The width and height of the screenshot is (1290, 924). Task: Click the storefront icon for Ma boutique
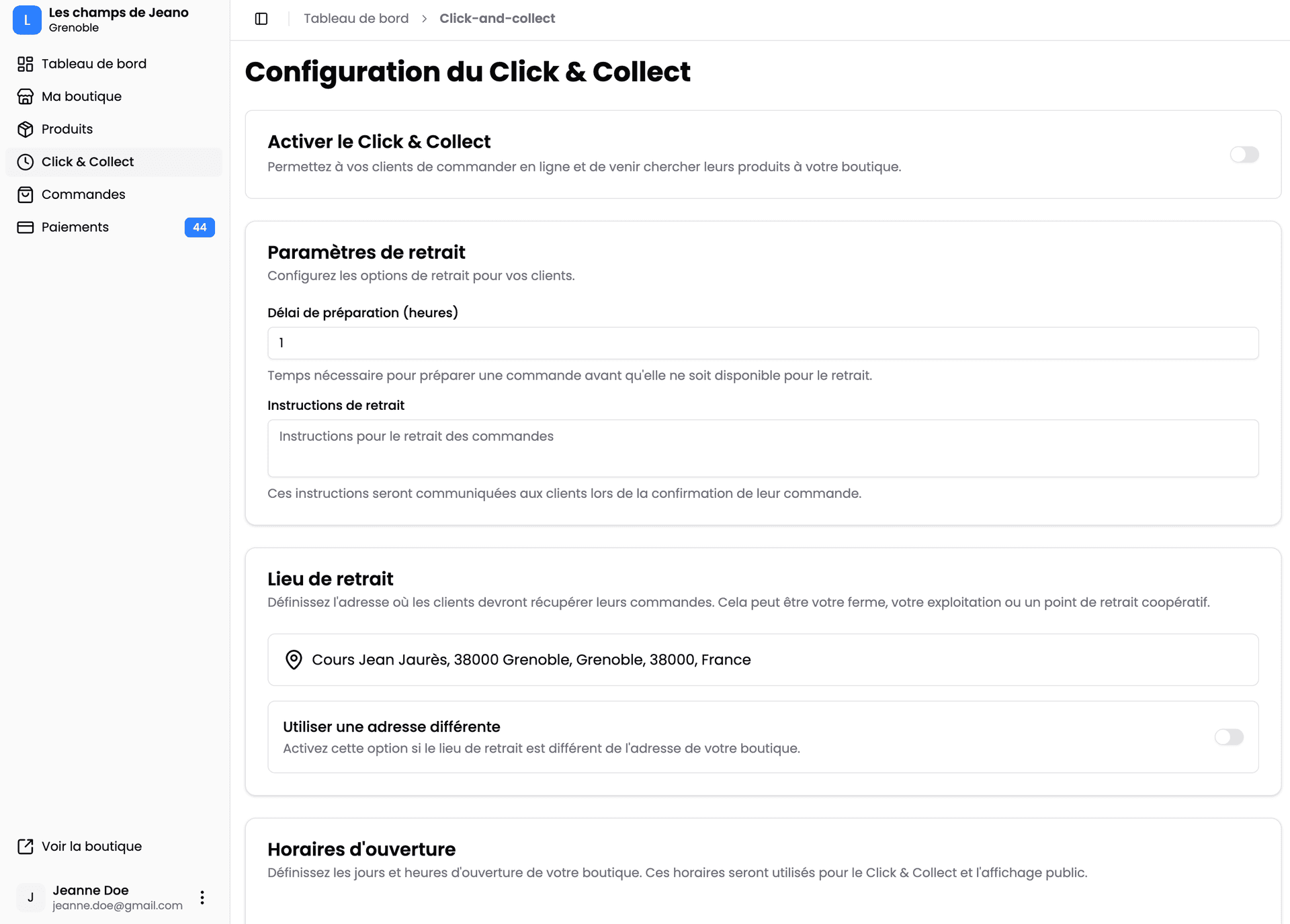(25, 97)
